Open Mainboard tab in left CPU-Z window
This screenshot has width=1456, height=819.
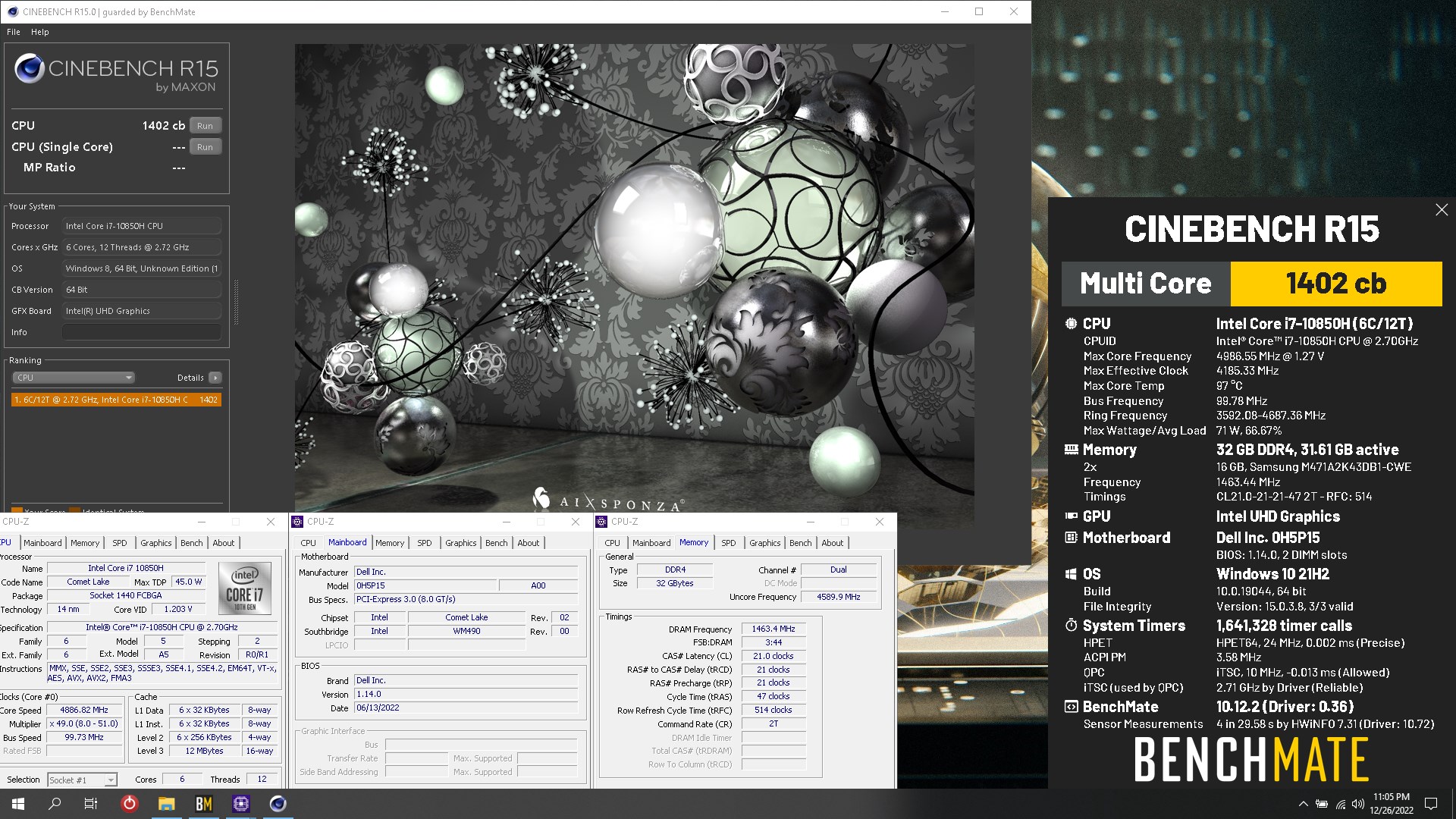tap(42, 543)
